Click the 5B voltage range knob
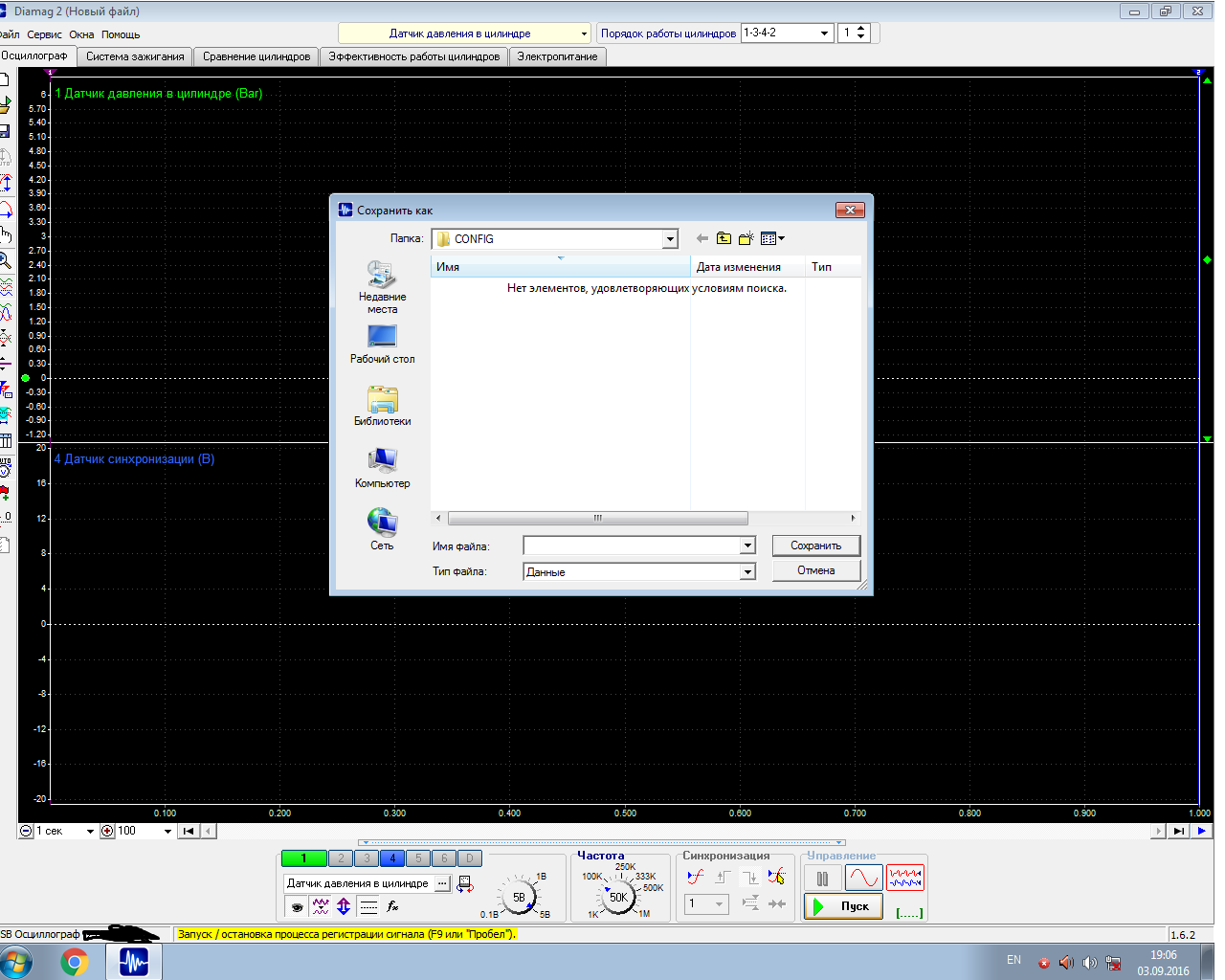The image size is (1225, 980). tap(519, 897)
